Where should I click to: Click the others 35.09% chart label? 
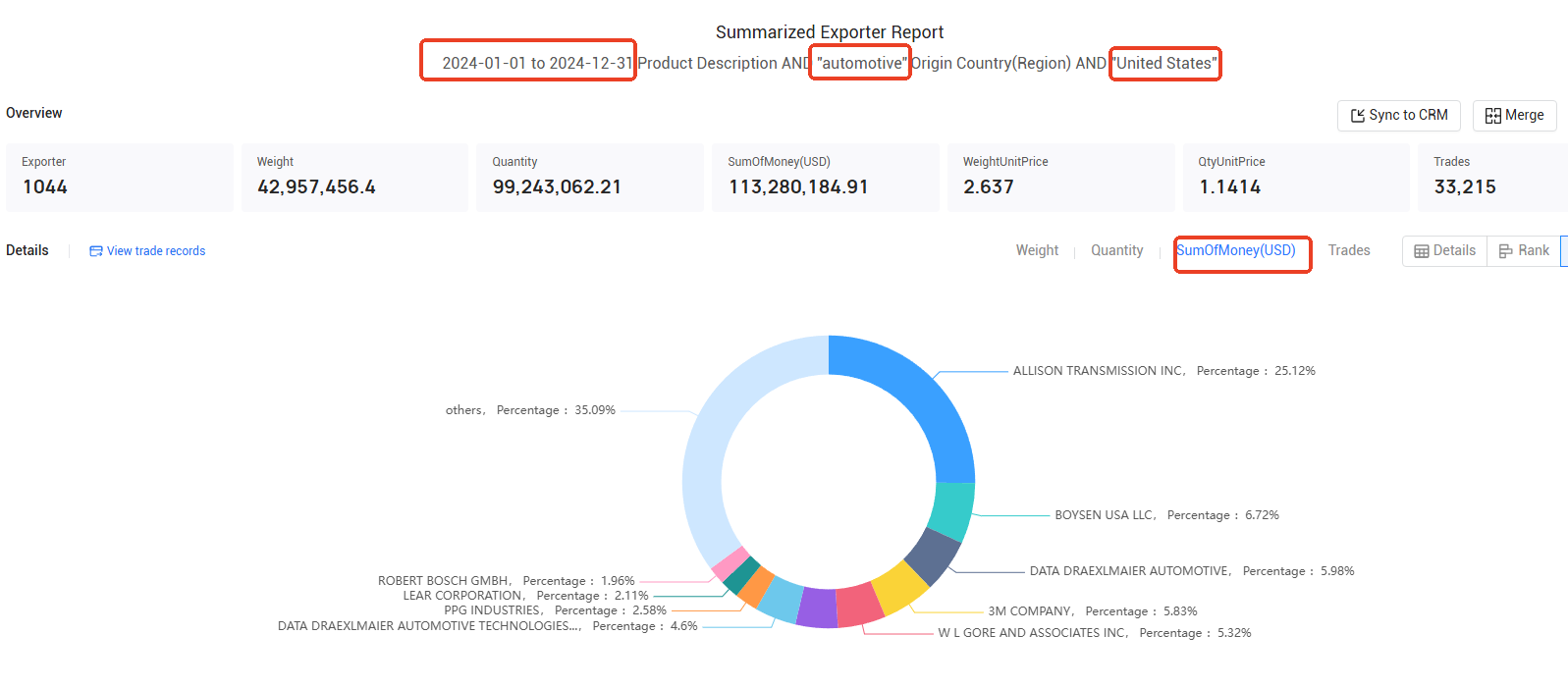[x=530, y=410]
